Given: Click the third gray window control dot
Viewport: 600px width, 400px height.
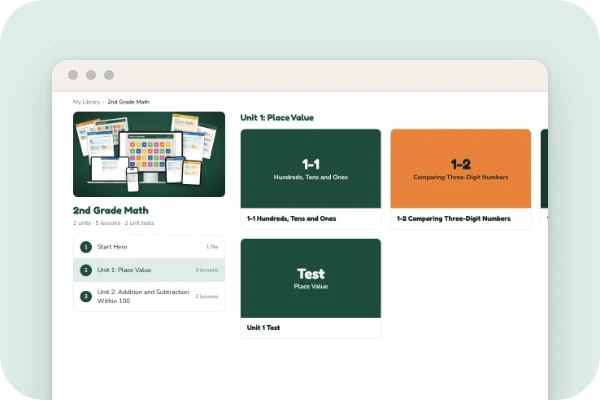Looking at the screenshot, I should pyautogui.click(x=109, y=75).
